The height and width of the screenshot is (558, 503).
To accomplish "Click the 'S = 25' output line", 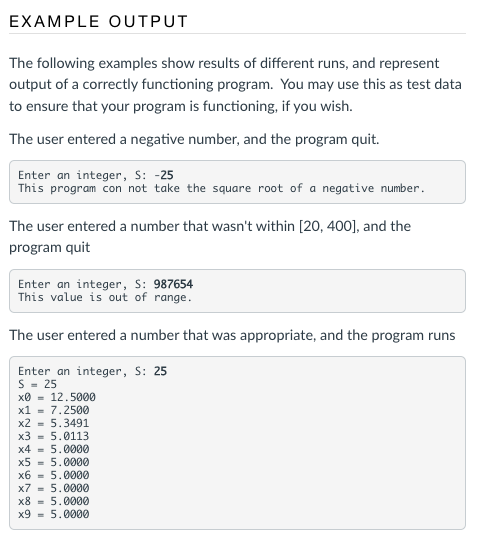I will coord(37,384).
